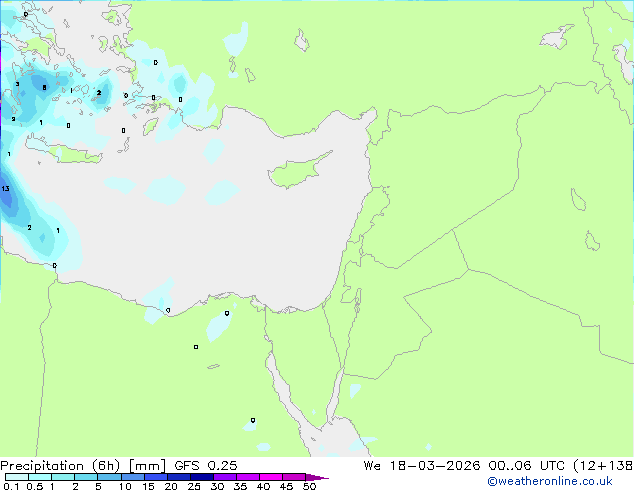Select the 5–10 legend color swatch
The width and height of the screenshot is (634, 490).
pyautogui.click(x=109, y=477)
